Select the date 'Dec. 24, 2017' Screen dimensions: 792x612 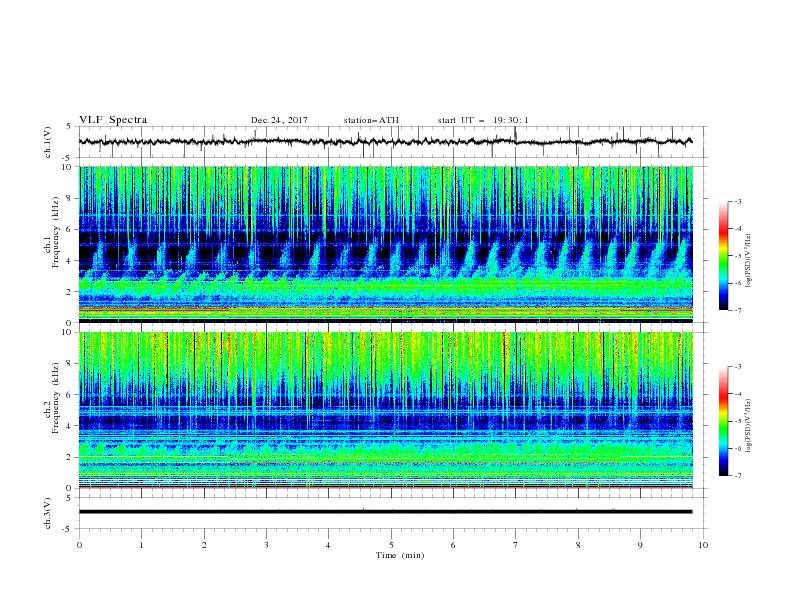279,120
